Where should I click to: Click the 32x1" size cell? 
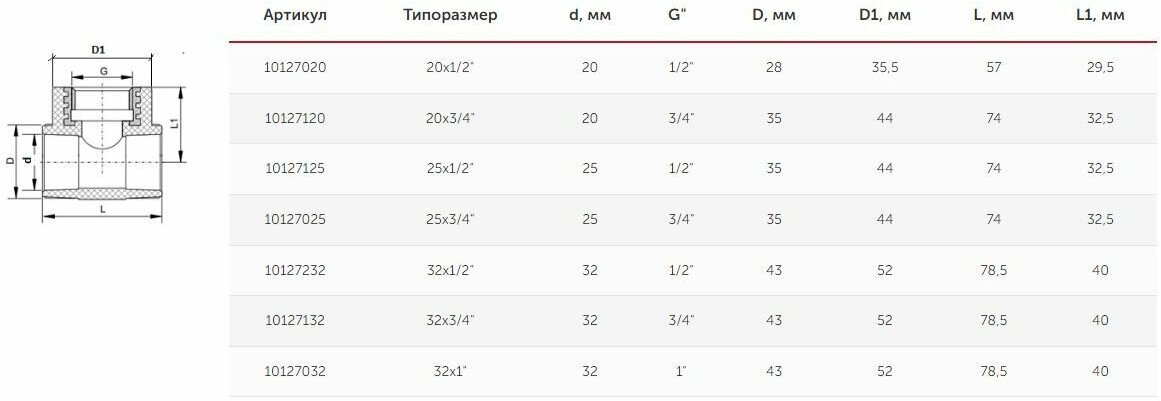point(450,371)
